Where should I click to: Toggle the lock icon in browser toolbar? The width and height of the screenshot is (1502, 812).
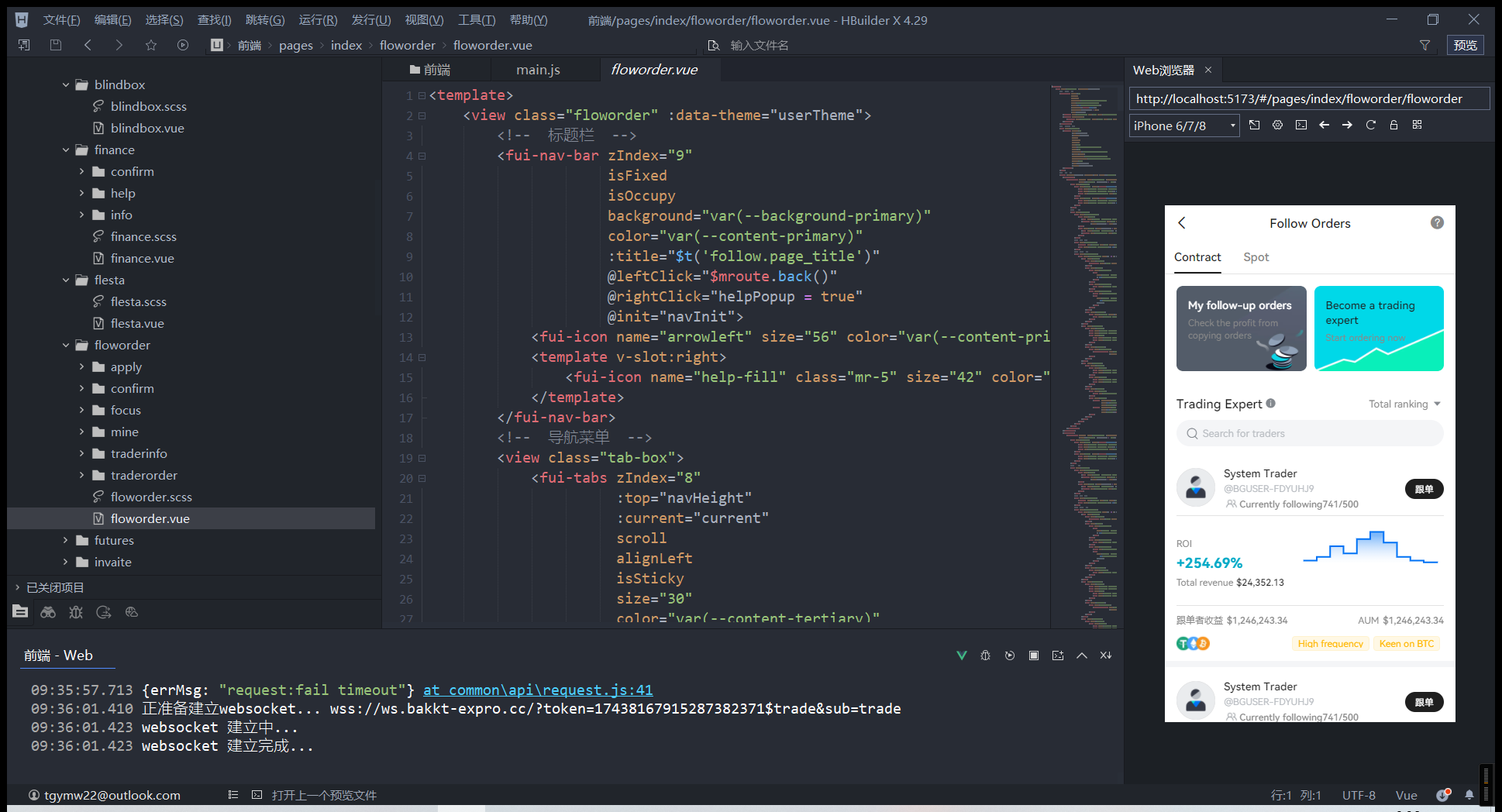pos(1393,125)
